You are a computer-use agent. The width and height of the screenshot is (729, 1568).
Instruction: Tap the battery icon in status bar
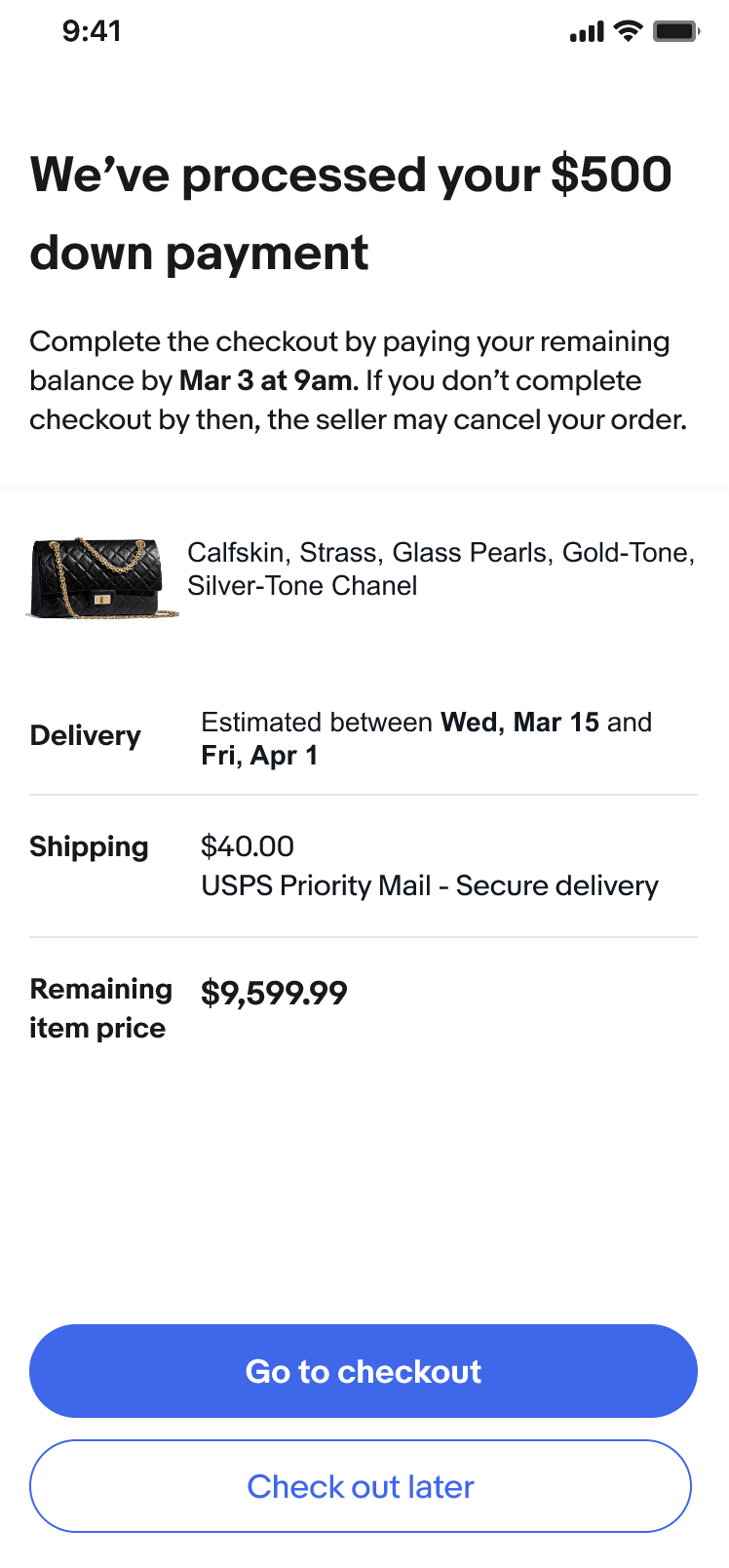pos(676,31)
